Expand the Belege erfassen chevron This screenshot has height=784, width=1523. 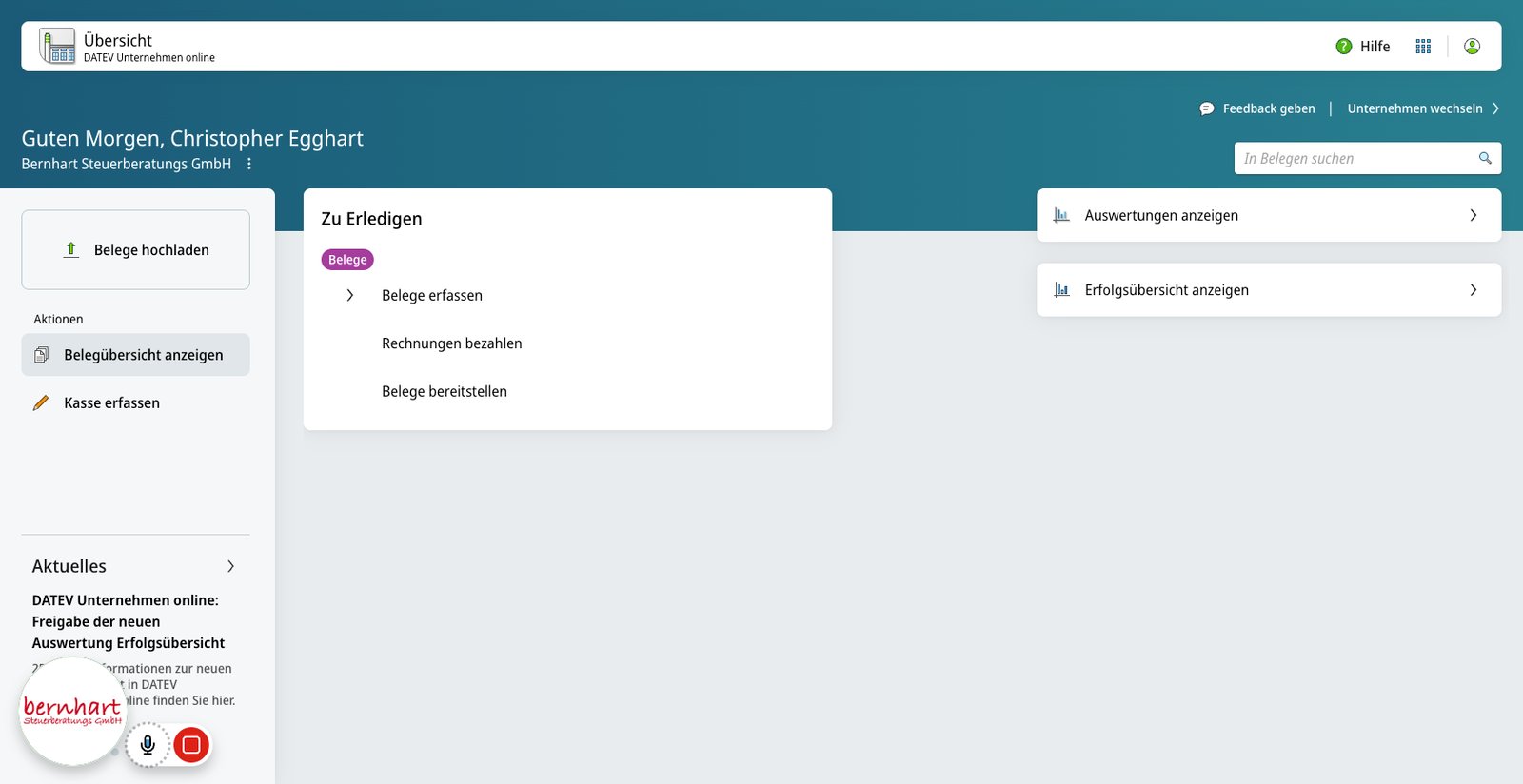click(x=350, y=296)
